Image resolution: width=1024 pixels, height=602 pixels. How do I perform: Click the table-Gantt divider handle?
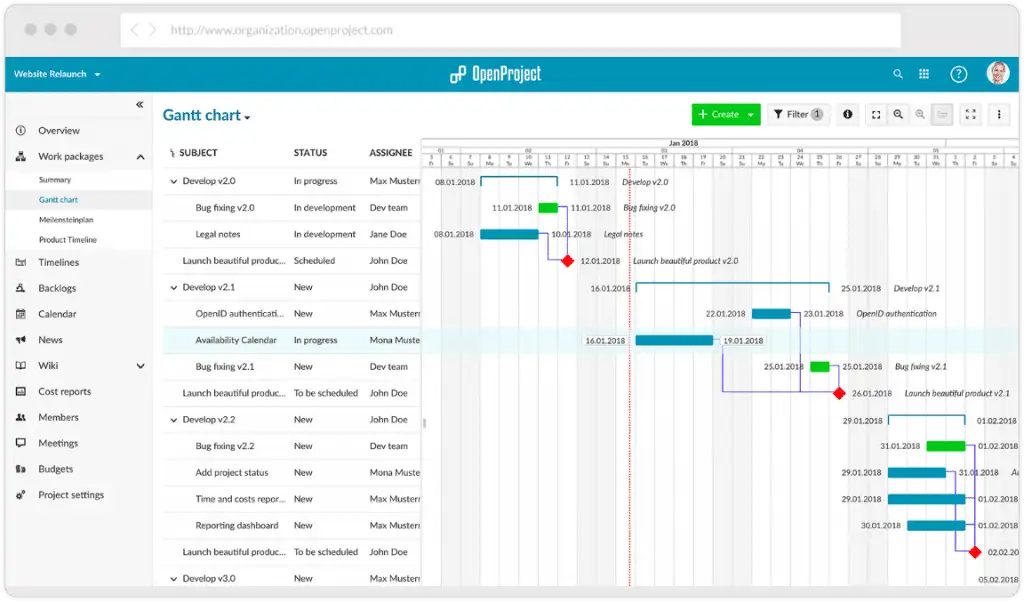click(x=424, y=423)
